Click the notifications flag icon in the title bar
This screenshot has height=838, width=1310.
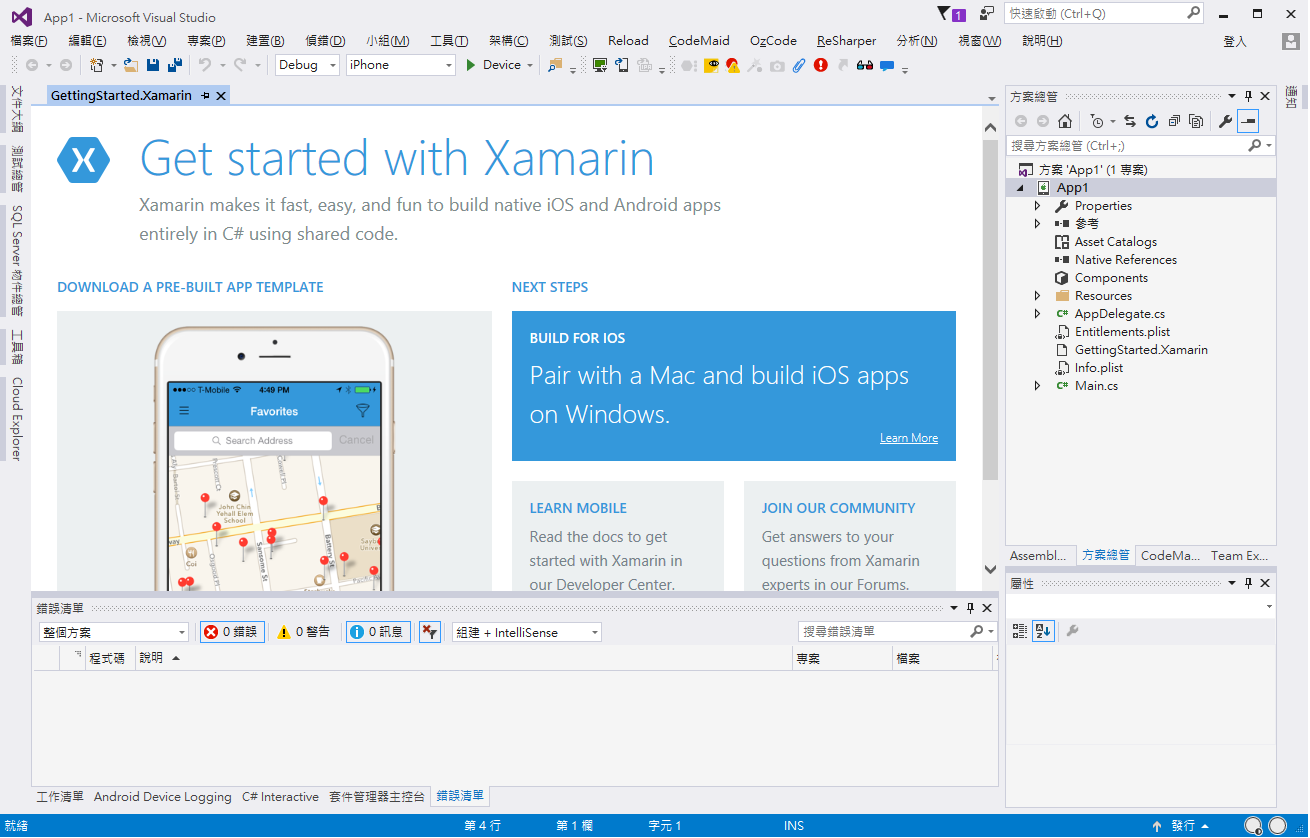[951, 14]
